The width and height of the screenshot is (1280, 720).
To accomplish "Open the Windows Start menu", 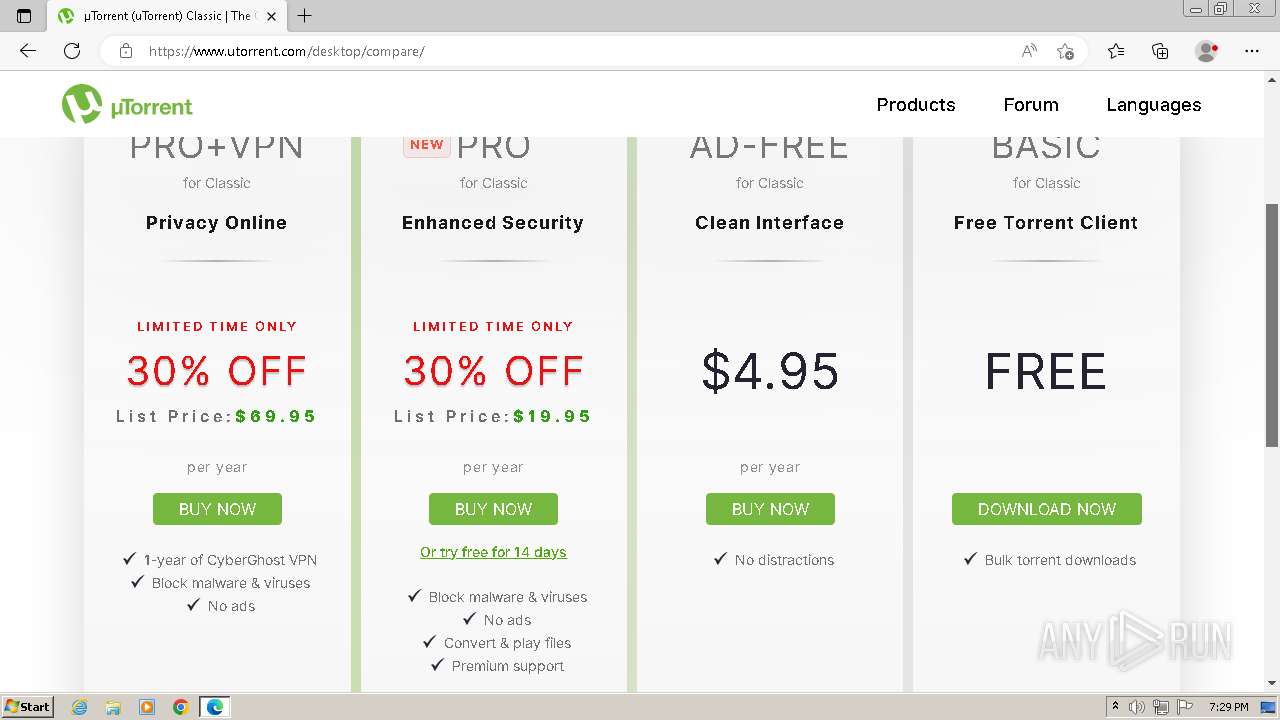I will click(27, 707).
